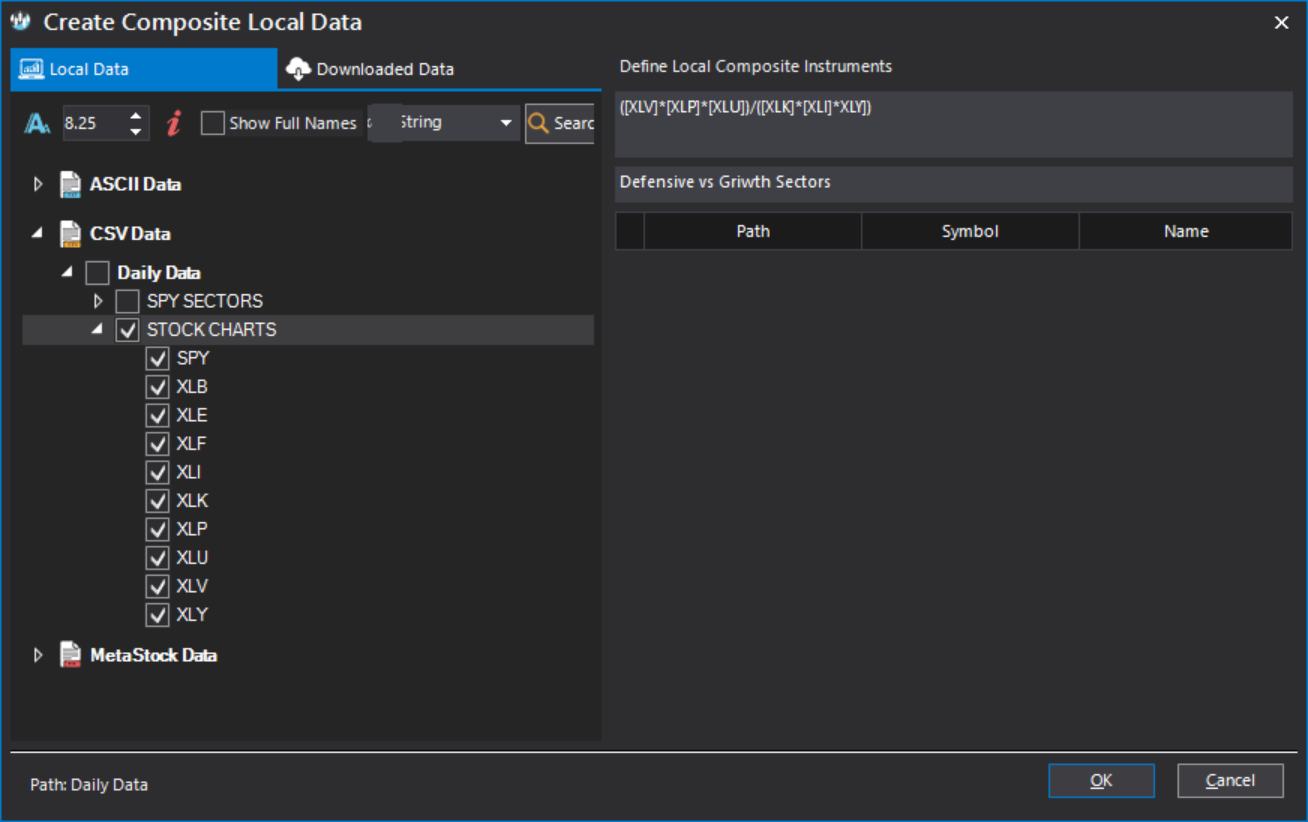Select the SPY tree item label

point(193,358)
